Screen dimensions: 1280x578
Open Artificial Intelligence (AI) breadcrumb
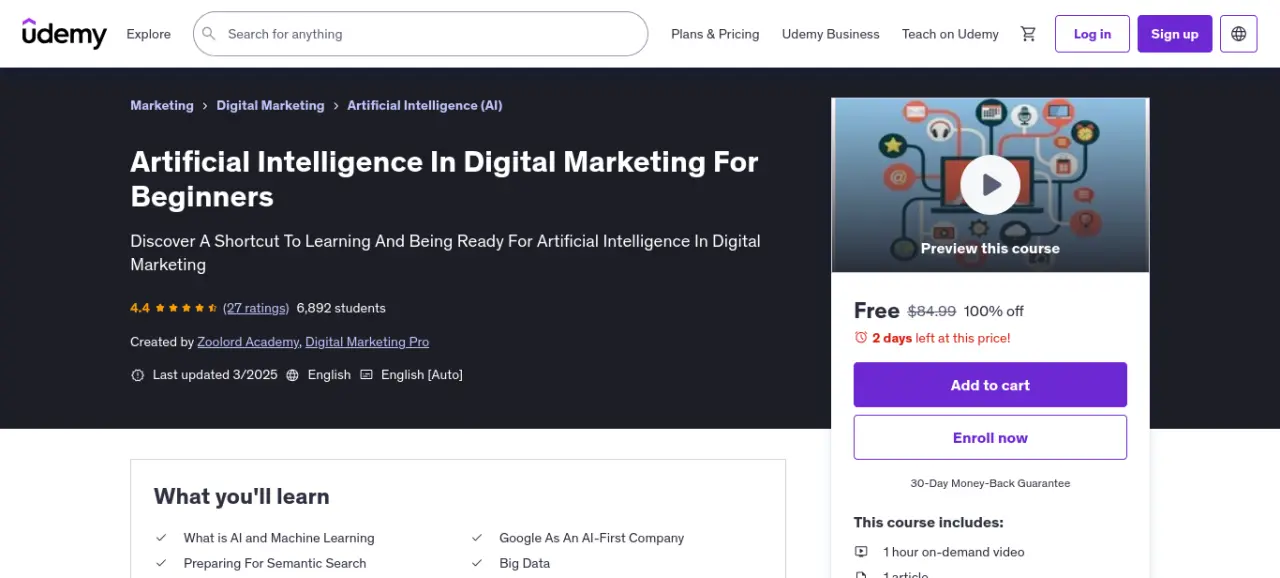(x=425, y=105)
